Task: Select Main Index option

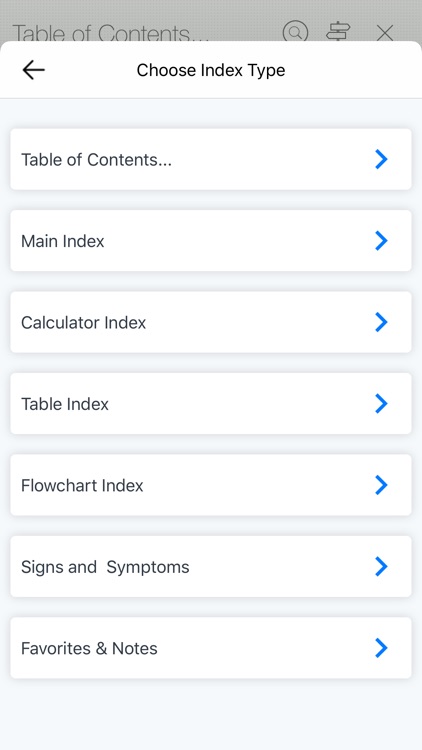Action: pyautogui.click(x=211, y=241)
